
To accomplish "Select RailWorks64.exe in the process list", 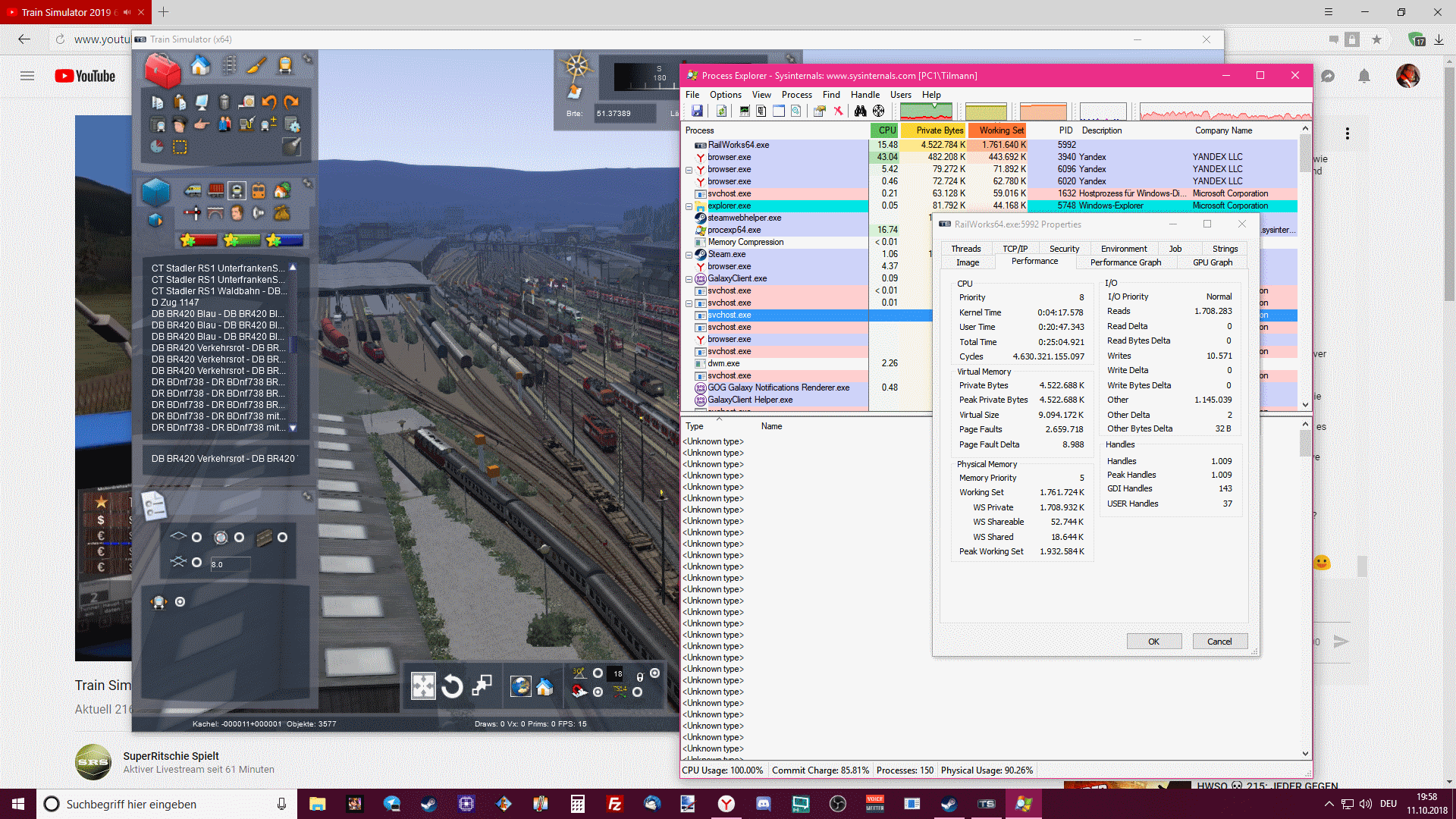I will 738,145.
